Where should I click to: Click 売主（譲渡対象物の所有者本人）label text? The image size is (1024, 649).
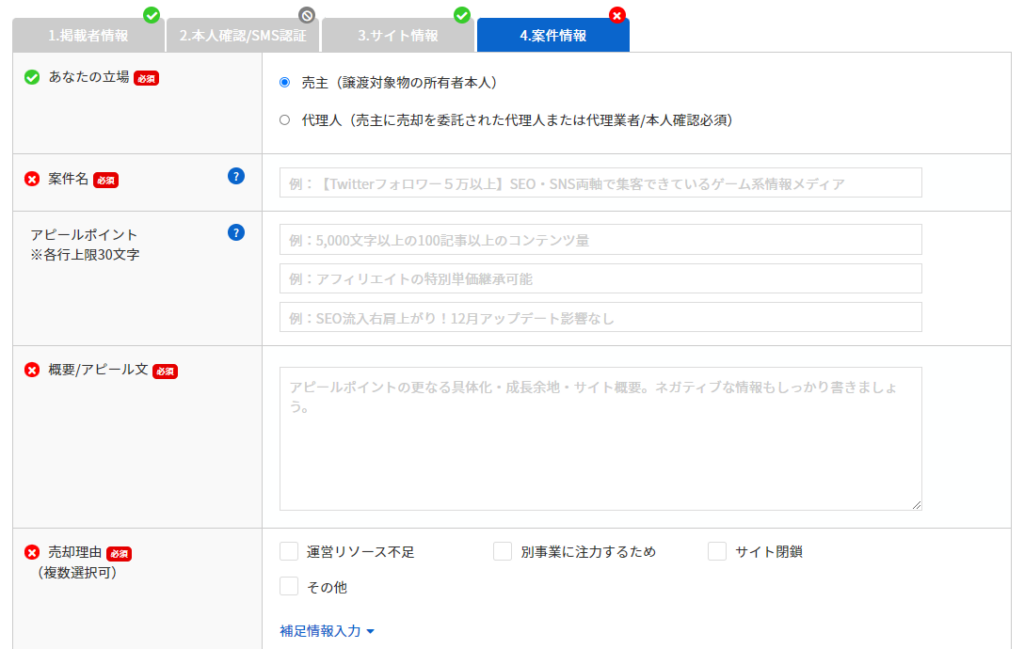[399, 83]
